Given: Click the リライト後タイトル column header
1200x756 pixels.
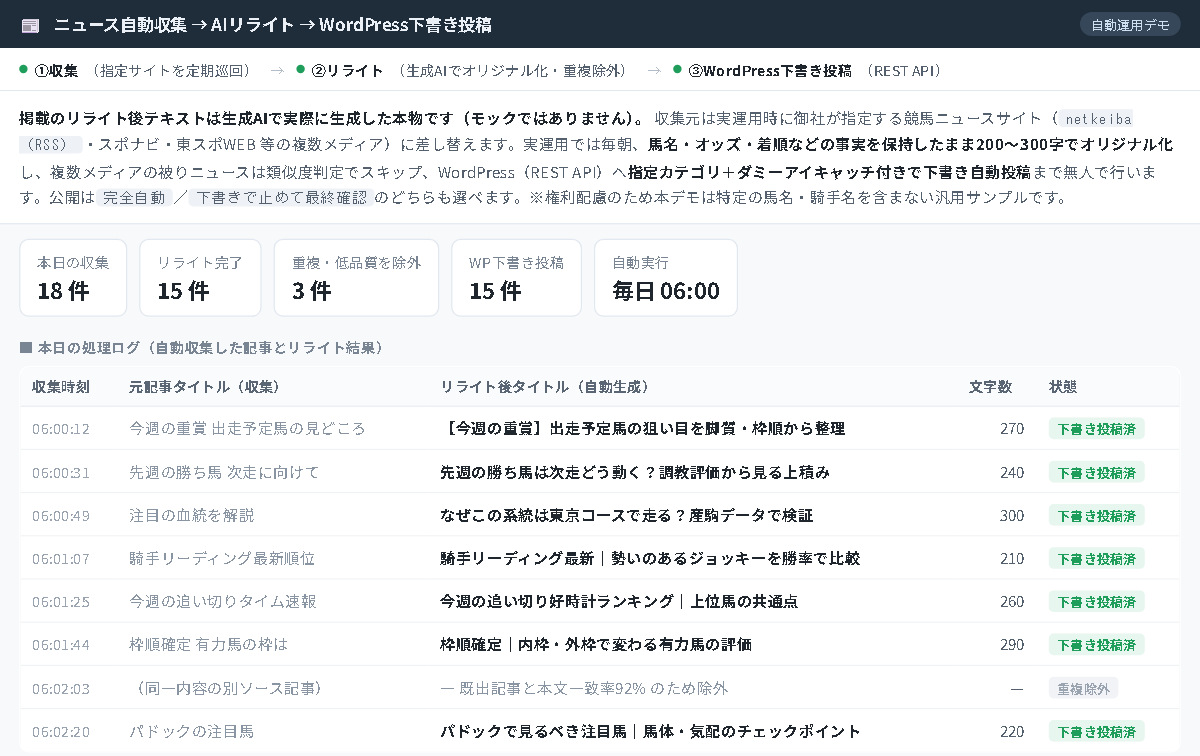Looking at the screenshot, I should tap(545, 386).
